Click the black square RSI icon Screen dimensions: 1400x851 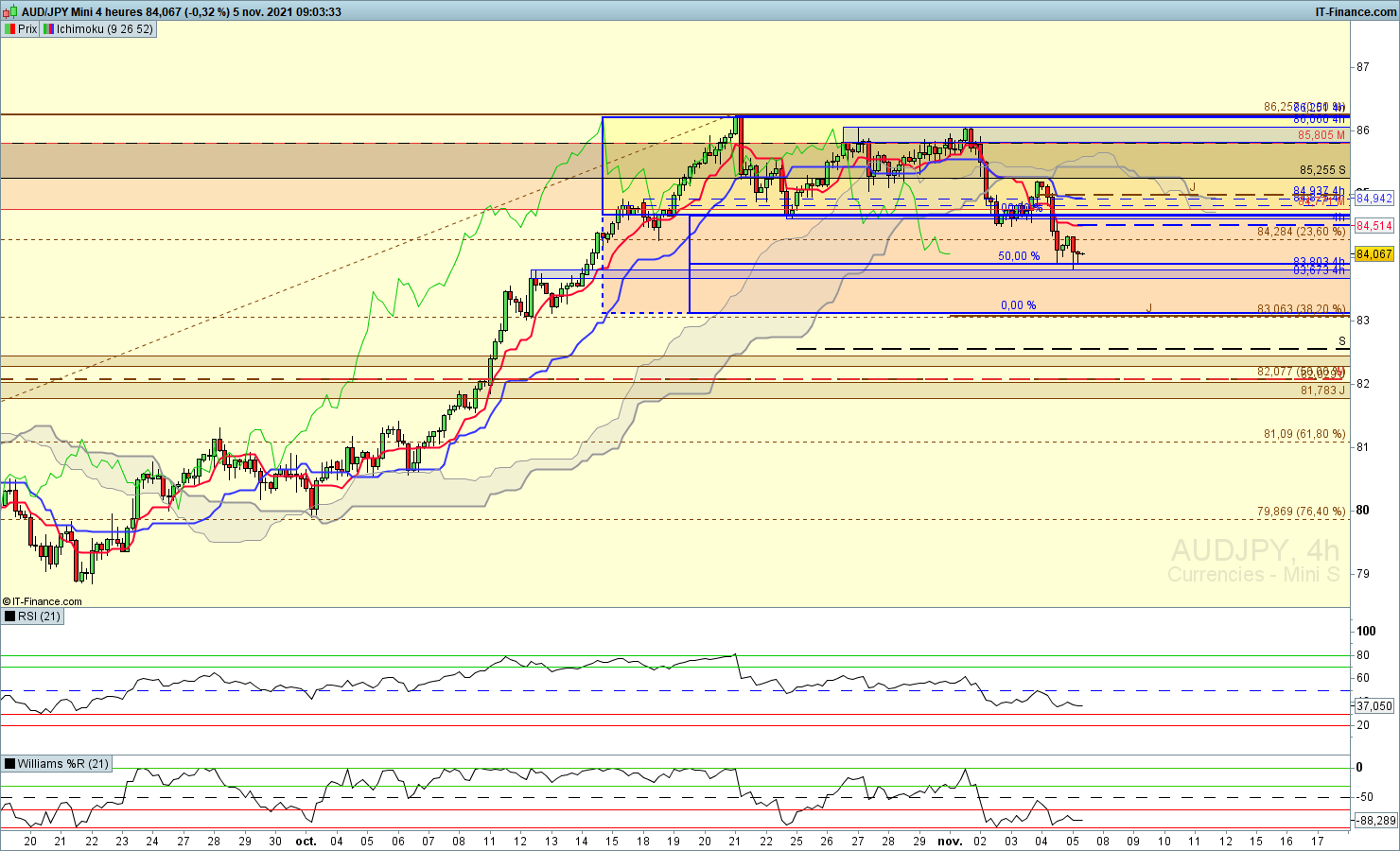tap(9, 617)
